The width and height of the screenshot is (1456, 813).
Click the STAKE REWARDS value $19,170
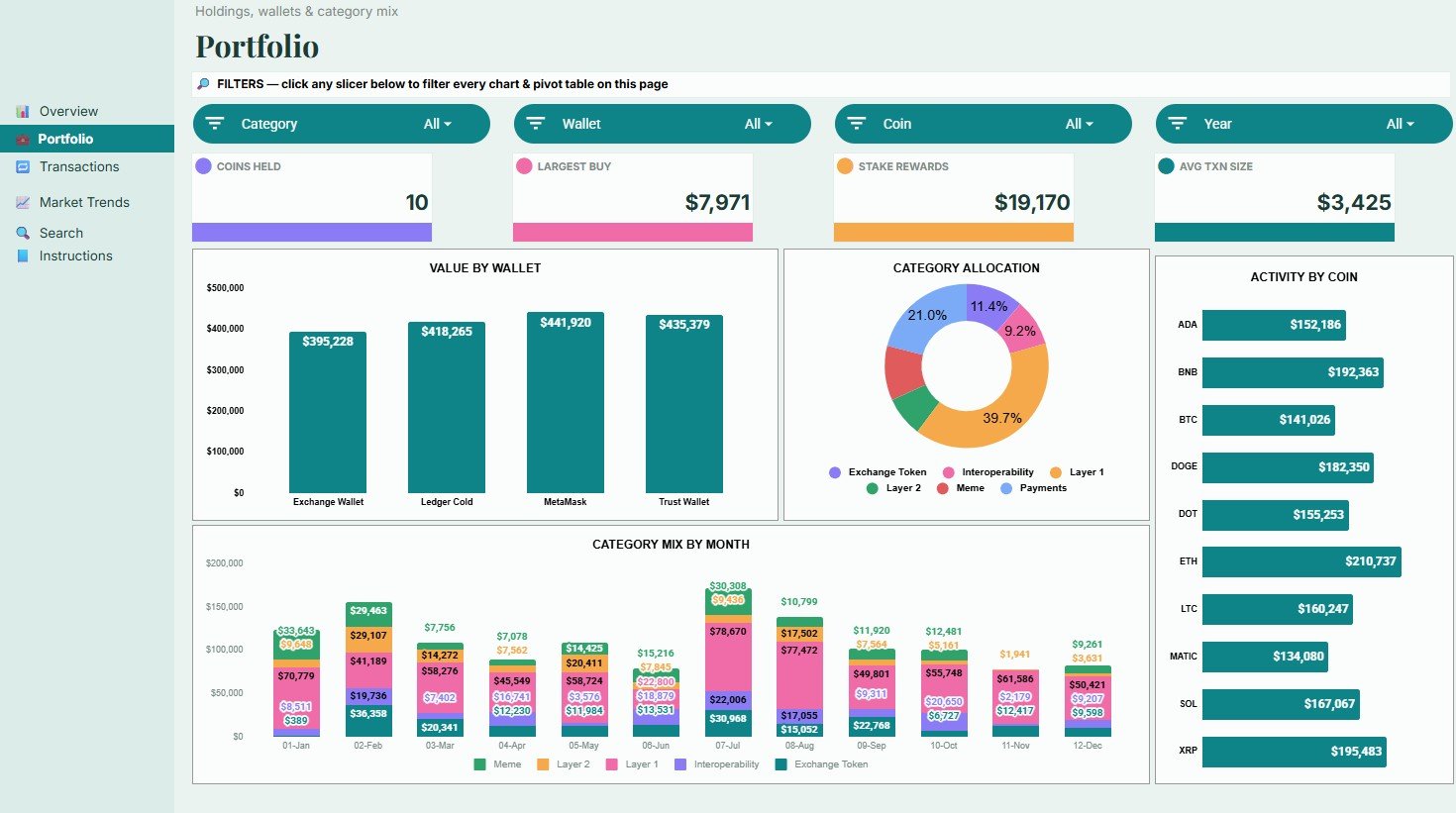click(x=1032, y=203)
